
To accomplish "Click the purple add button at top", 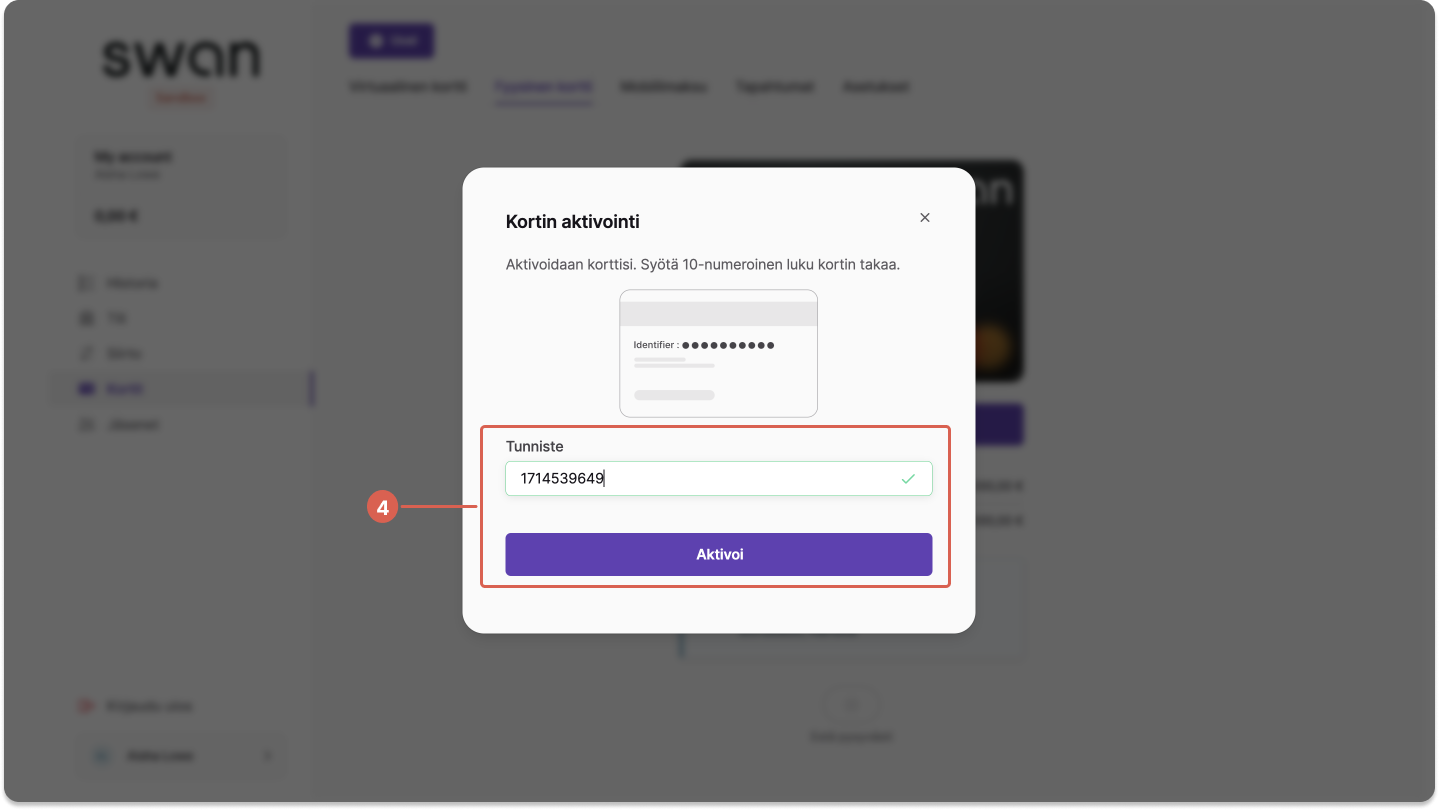I will click(391, 41).
